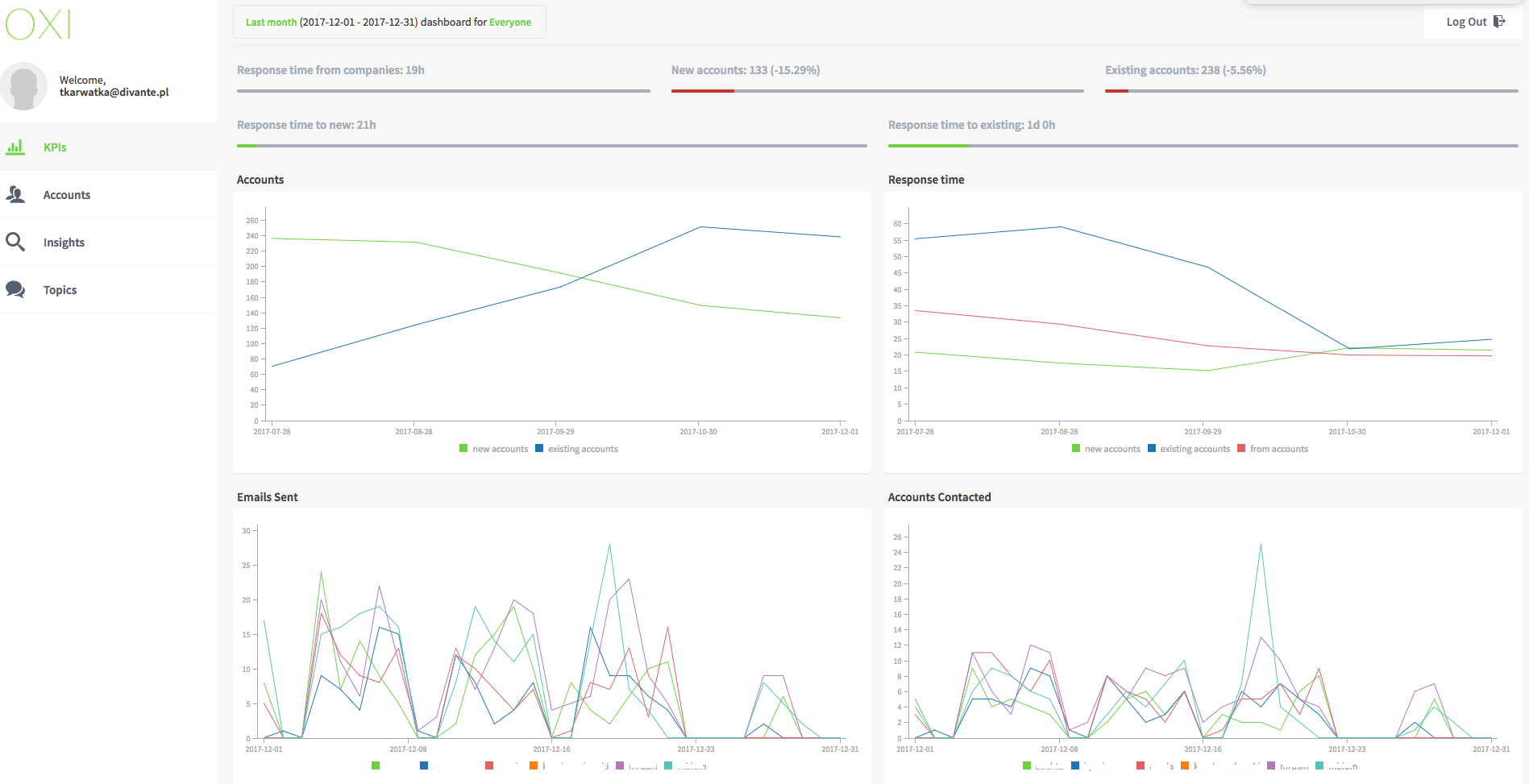
Task: Click the 'Response time' chart title
Action: [x=926, y=180]
